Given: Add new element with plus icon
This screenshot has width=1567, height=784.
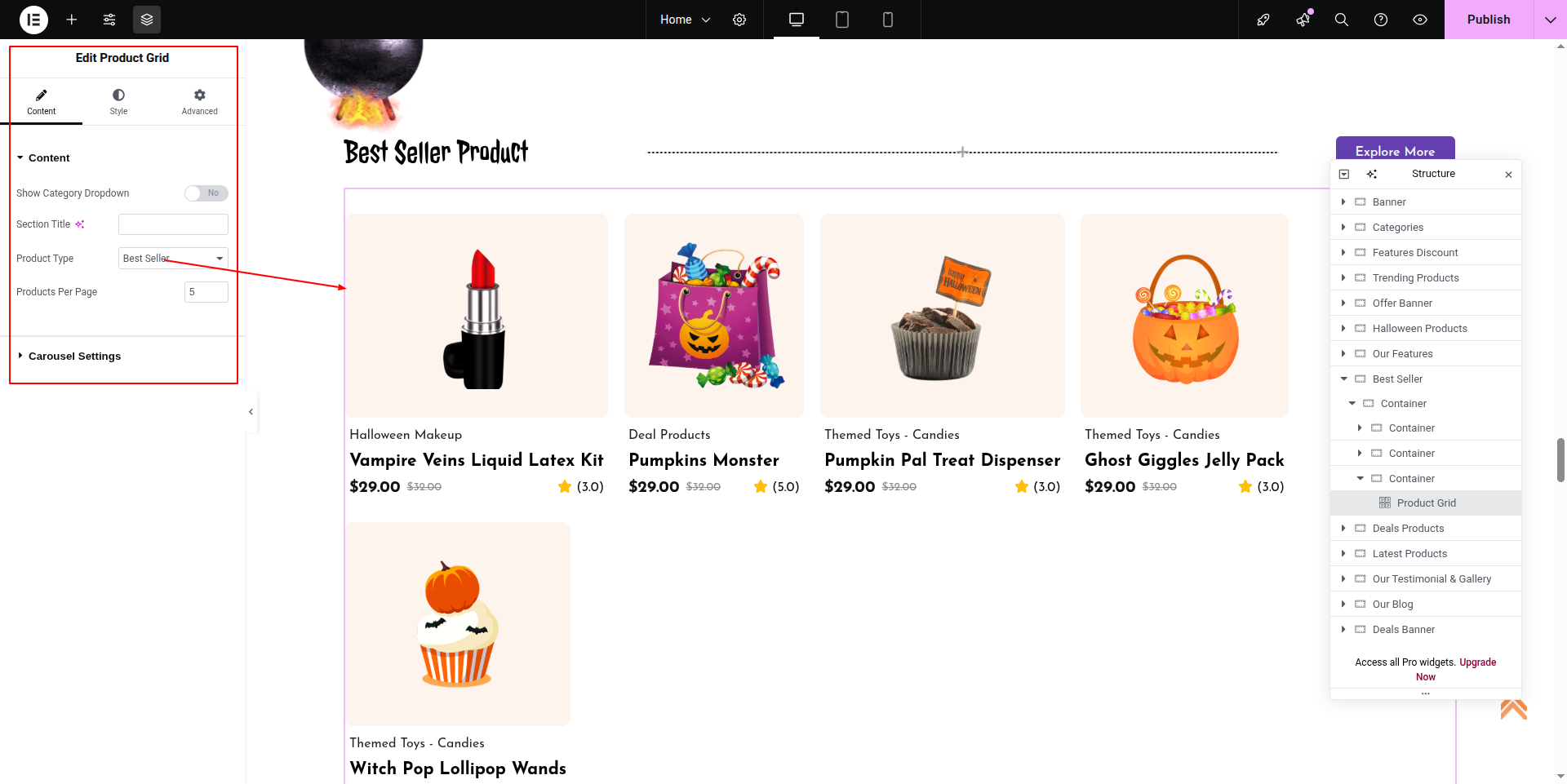Looking at the screenshot, I should point(72,20).
